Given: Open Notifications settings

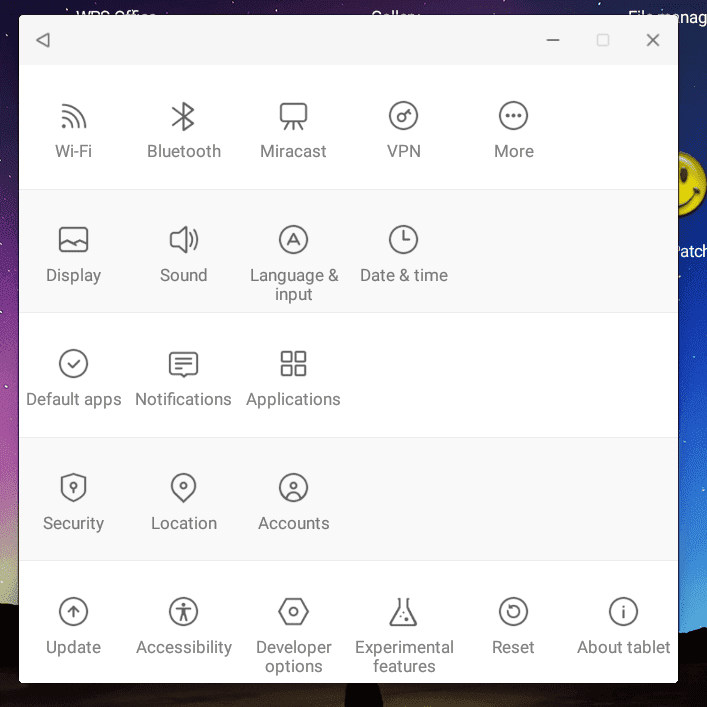Looking at the screenshot, I should pos(184,378).
